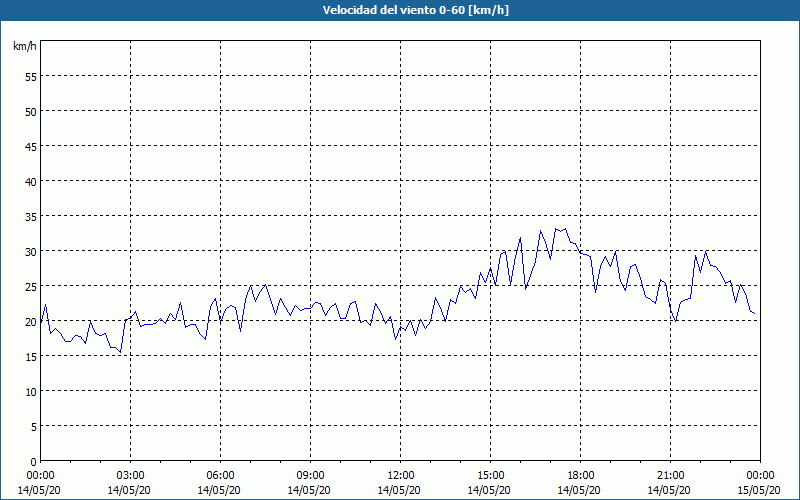
Task: Click the 06:00 time label on x-axis
Action: point(220,476)
